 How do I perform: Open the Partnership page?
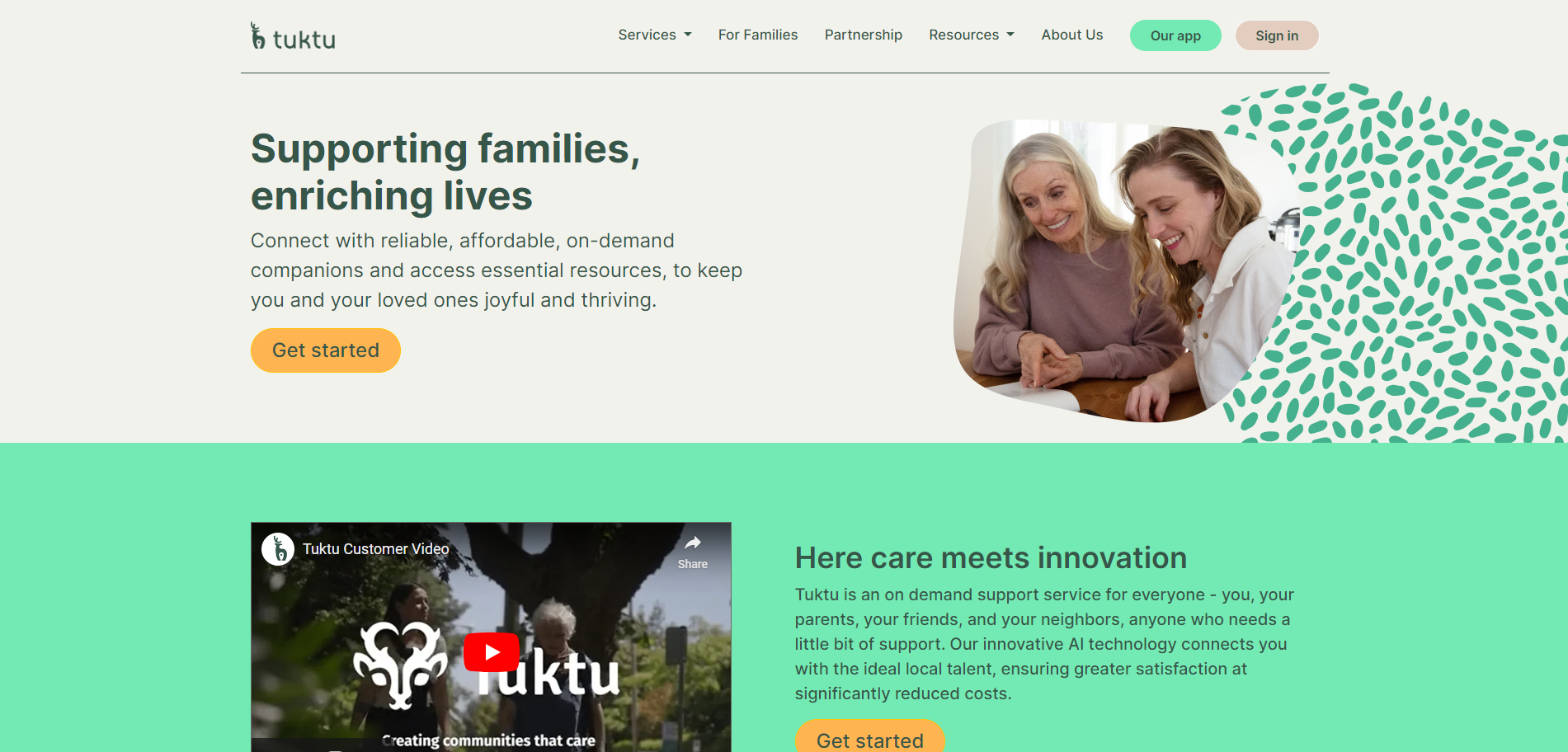(864, 35)
